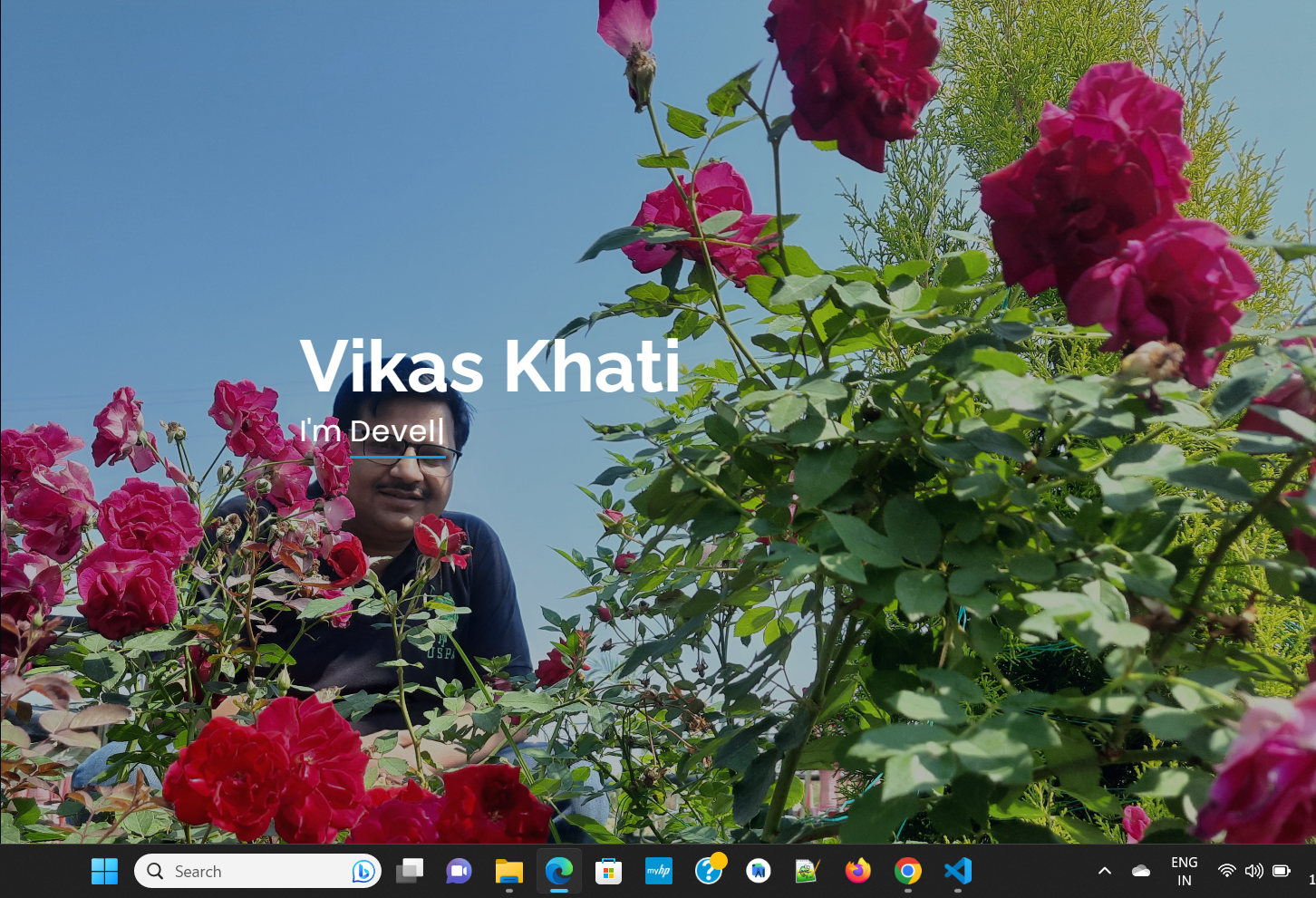This screenshot has width=1316, height=898.
Task: Change the ENG IN input language
Action: pos(1184,871)
